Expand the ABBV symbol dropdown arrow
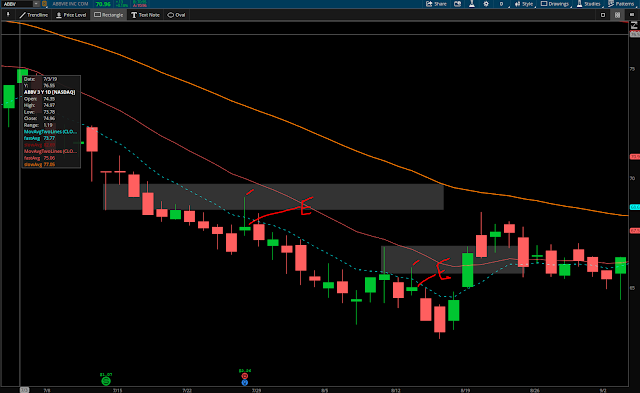640x393 pixels. tap(36, 4)
